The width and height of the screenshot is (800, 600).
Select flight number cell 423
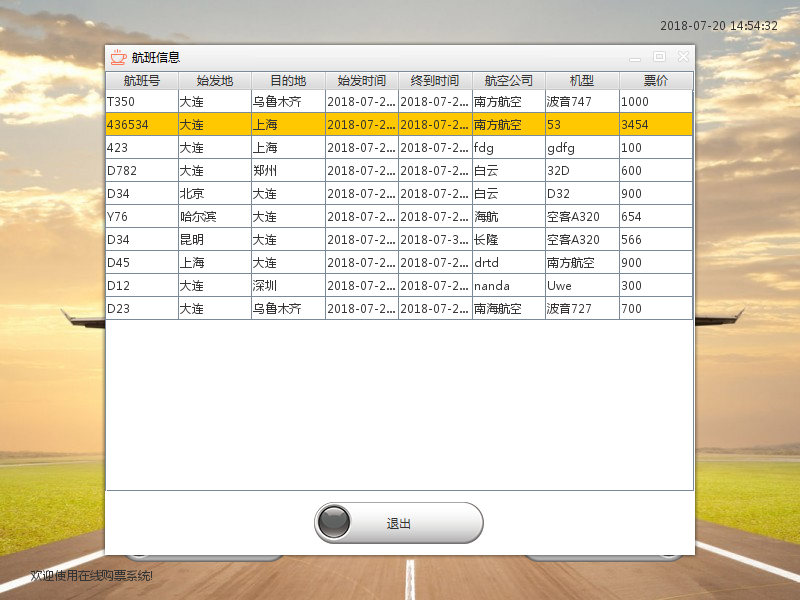[x=142, y=147]
